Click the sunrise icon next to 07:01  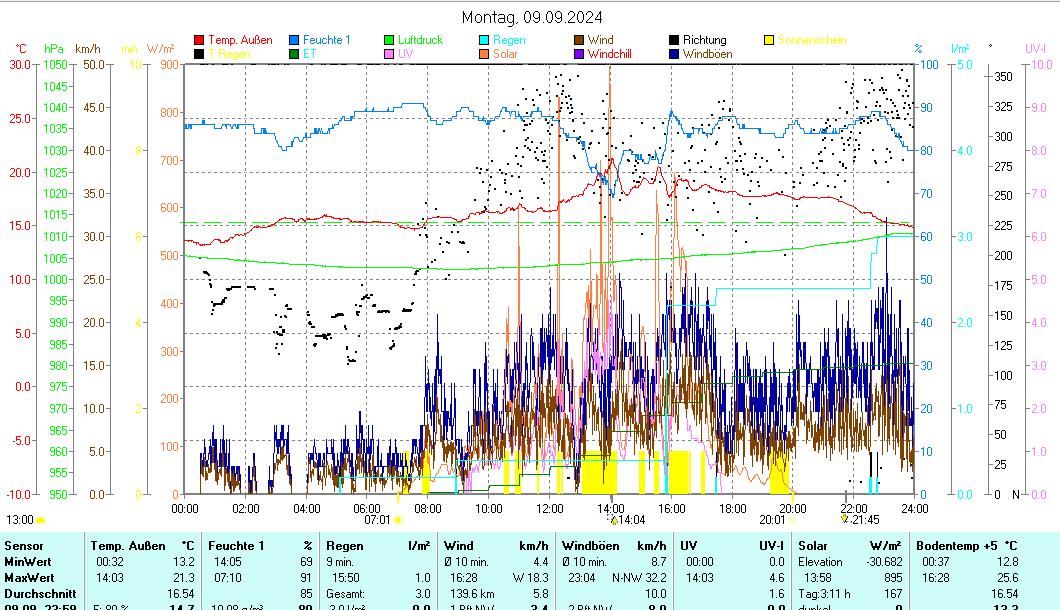(x=398, y=520)
